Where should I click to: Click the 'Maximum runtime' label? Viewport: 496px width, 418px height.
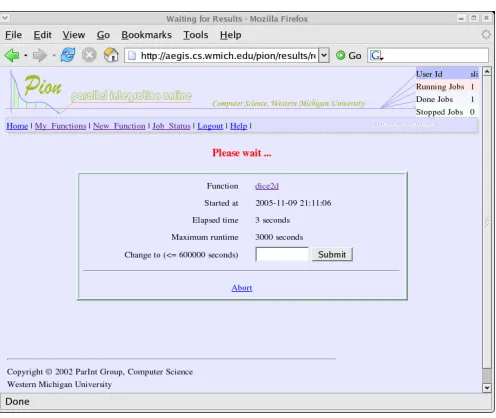click(205, 237)
